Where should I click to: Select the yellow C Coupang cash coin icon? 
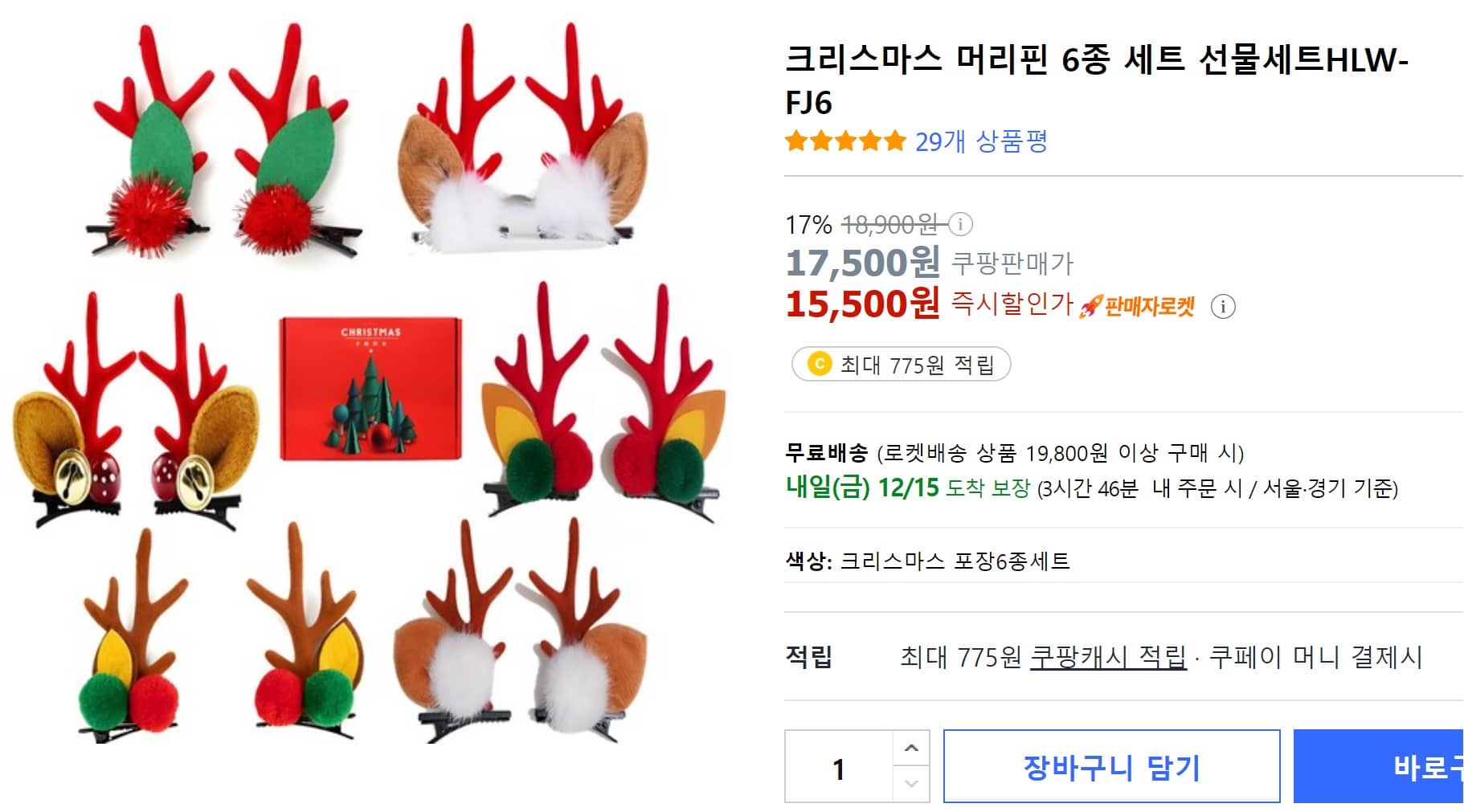coord(818,363)
